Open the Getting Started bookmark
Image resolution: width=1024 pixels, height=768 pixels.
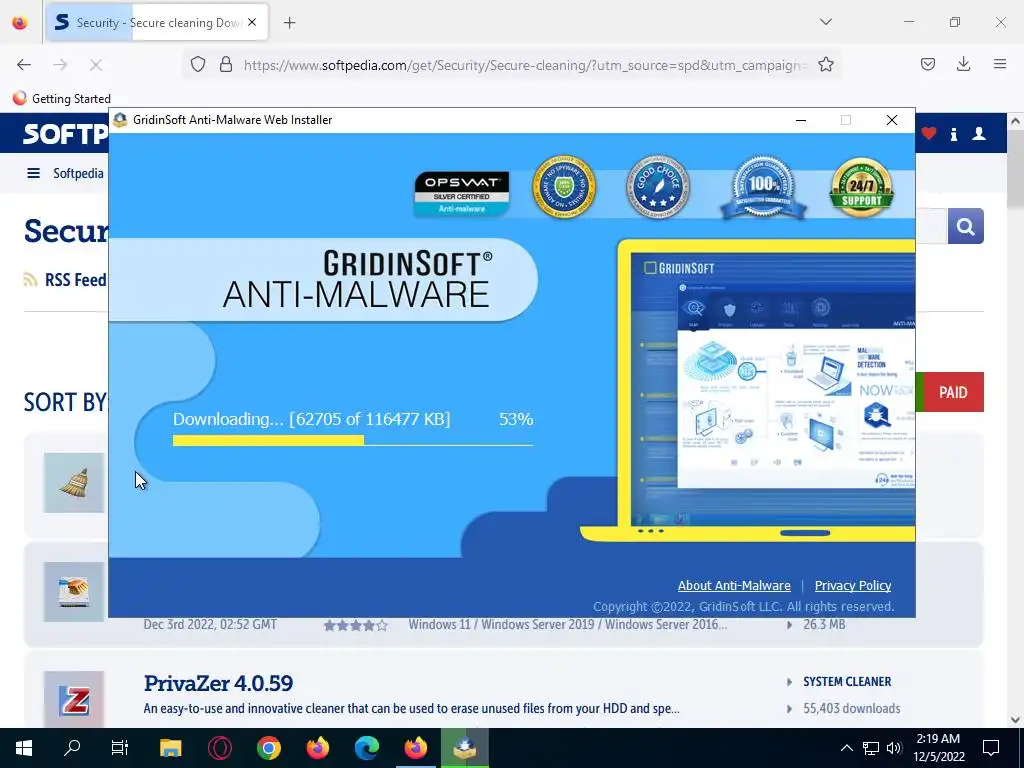coord(62,99)
